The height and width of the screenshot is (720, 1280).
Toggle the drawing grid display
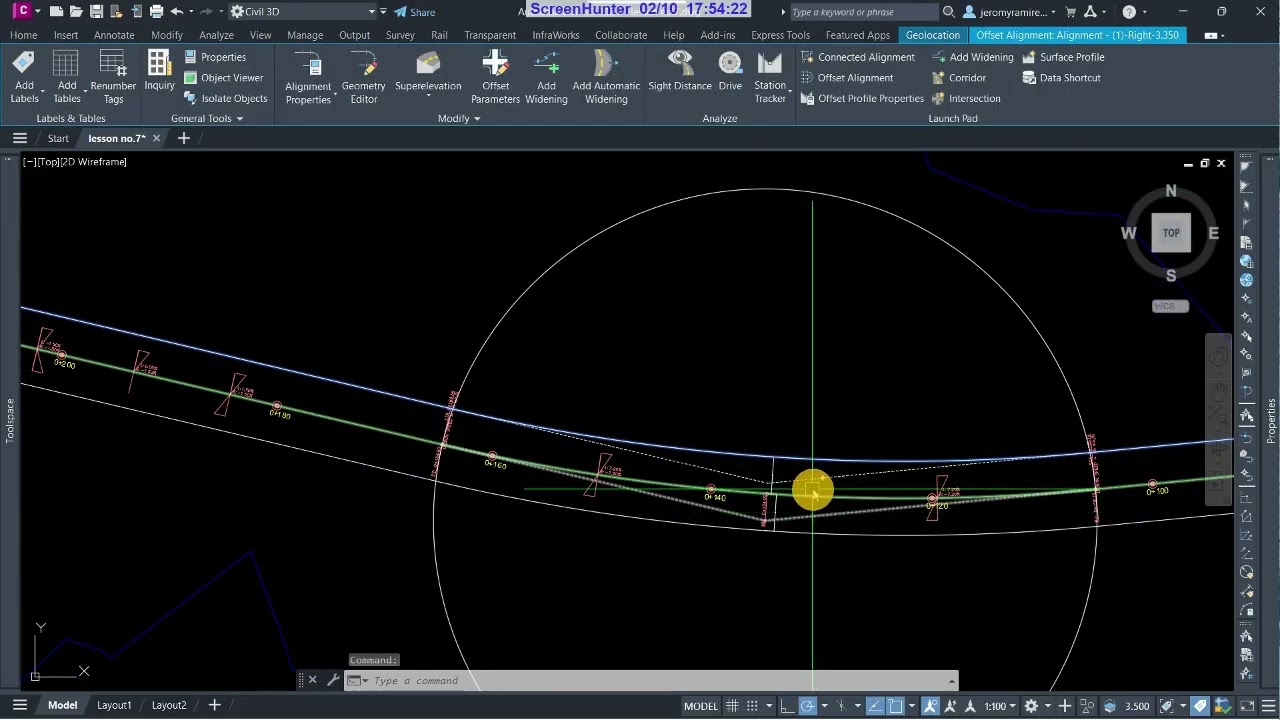tap(732, 706)
